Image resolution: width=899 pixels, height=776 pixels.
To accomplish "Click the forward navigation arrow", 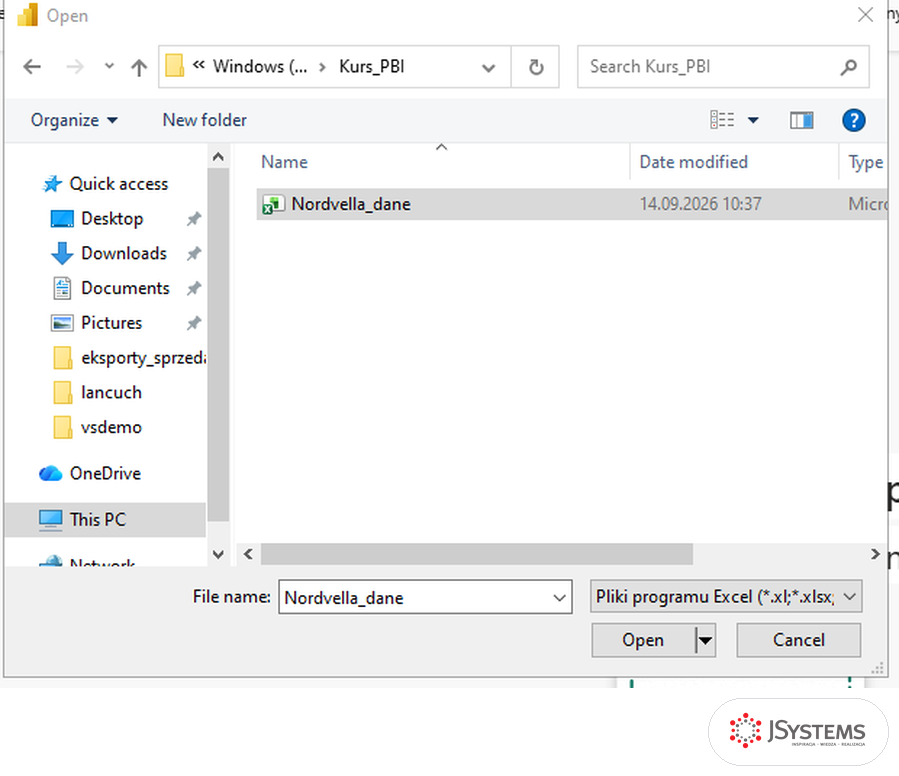I will click(75, 67).
